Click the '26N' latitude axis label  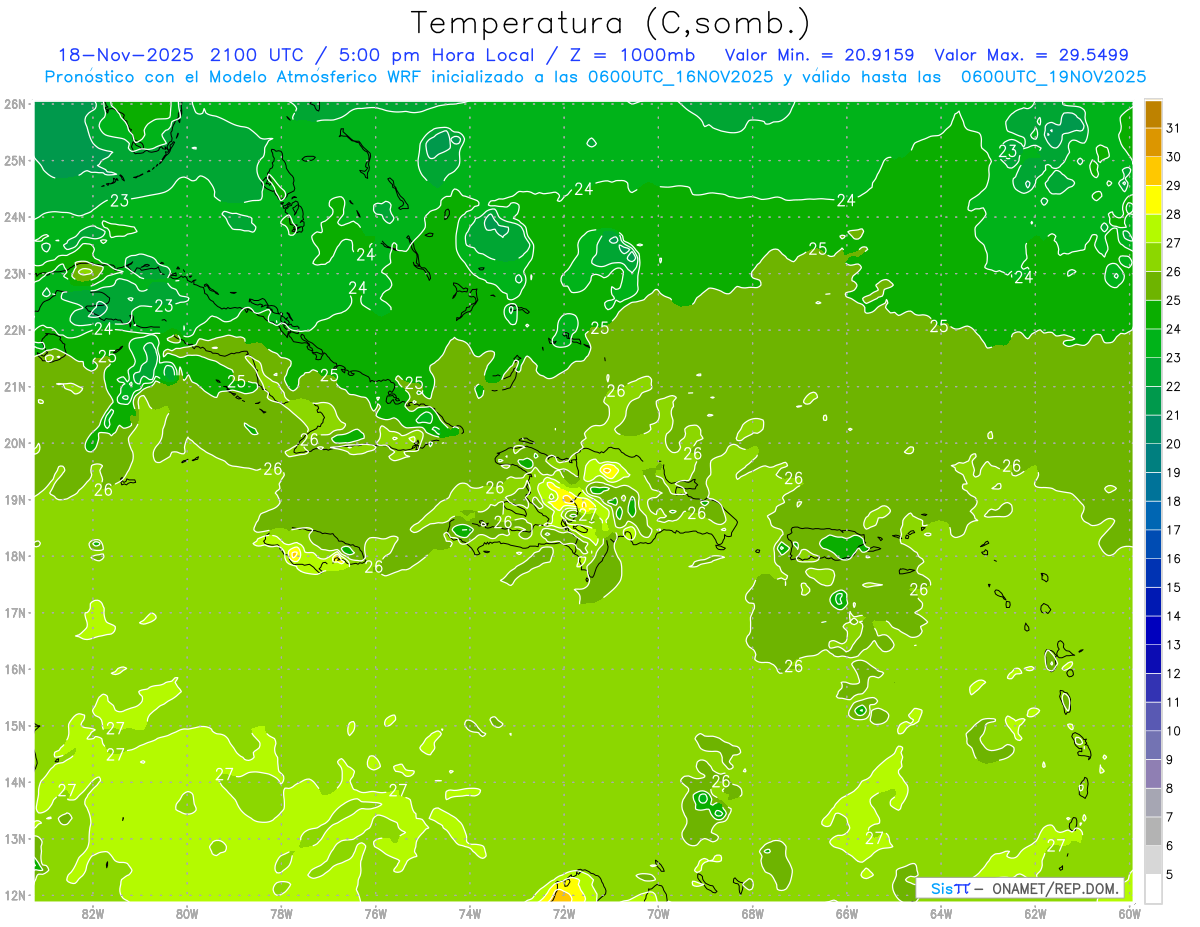click(x=15, y=104)
